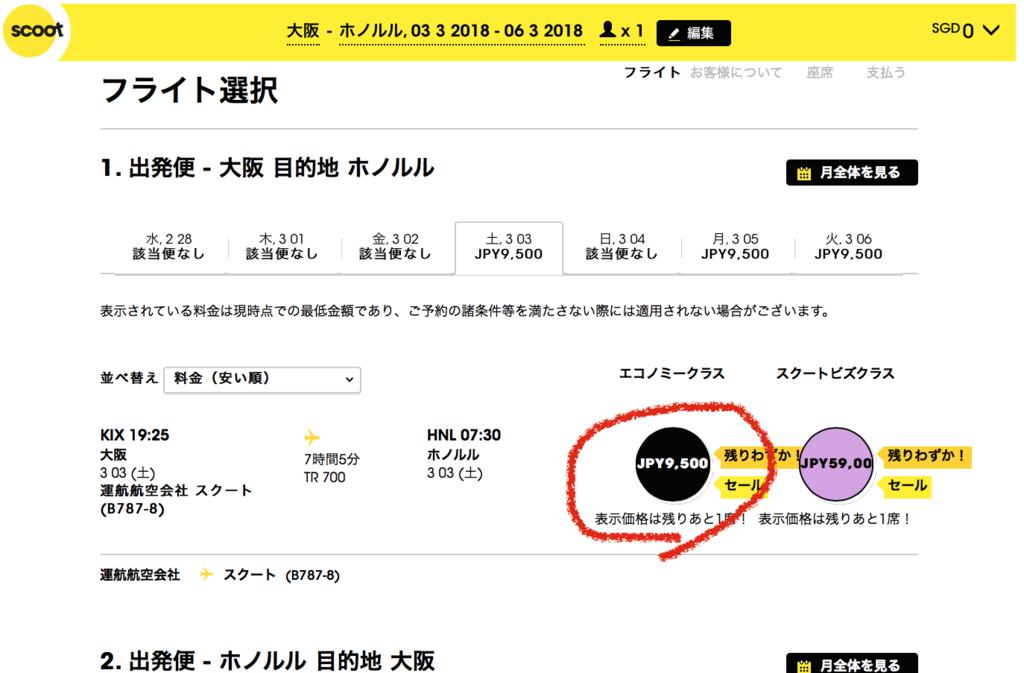Select the フライト step
The width and height of the screenshot is (1024, 673).
[652, 72]
